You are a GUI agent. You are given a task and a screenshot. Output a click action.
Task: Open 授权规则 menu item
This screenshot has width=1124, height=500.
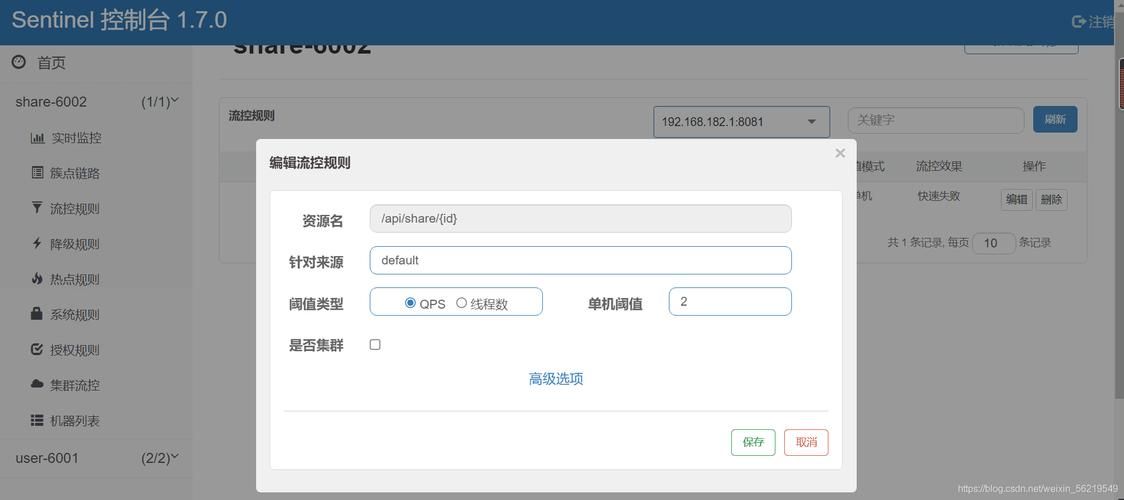point(75,350)
